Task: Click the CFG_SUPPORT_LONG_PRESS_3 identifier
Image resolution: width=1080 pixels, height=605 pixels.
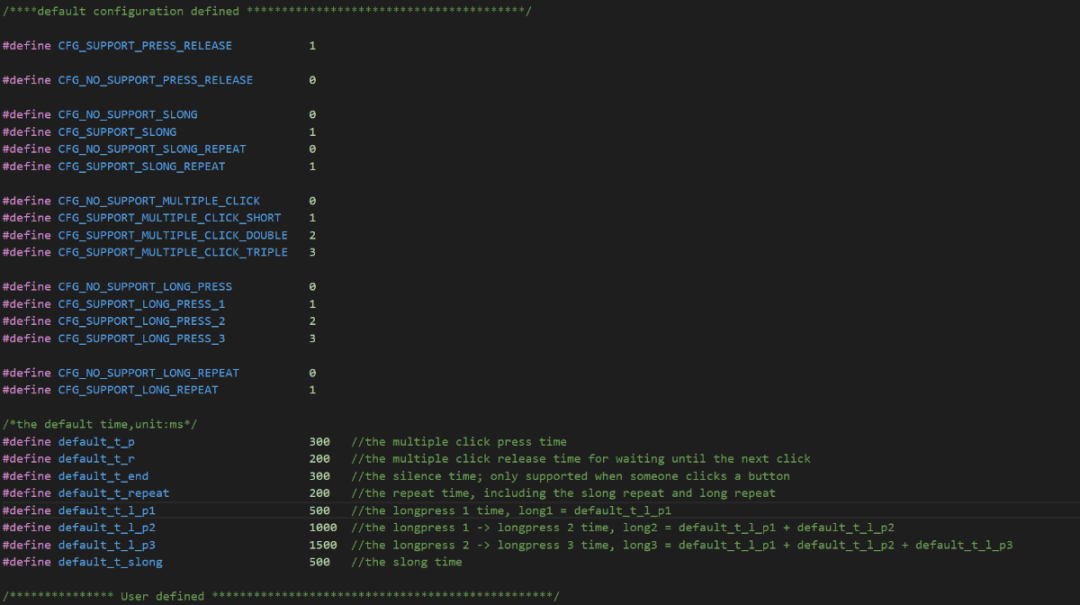Action: (141, 338)
